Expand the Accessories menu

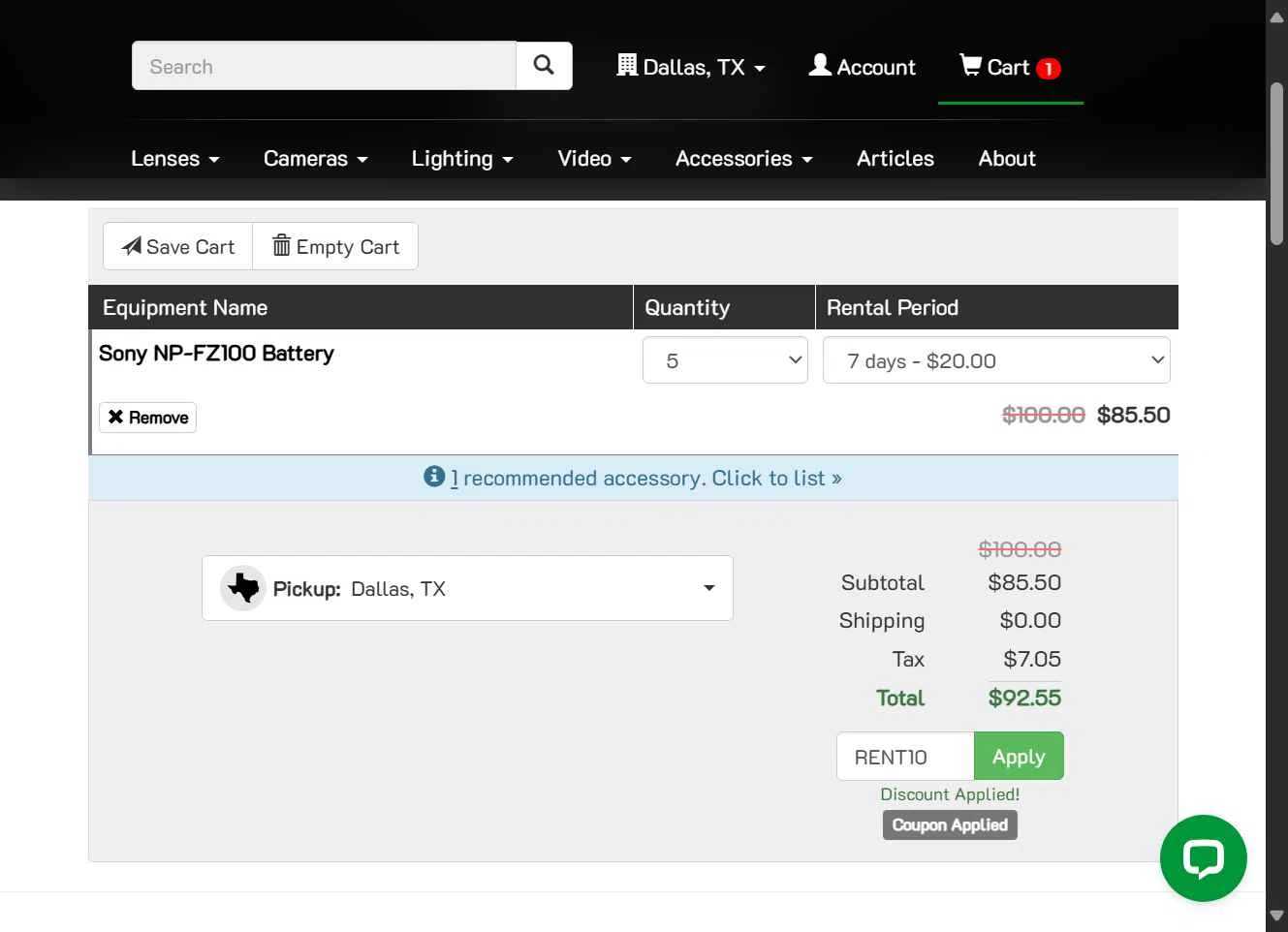[x=743, y=159]
